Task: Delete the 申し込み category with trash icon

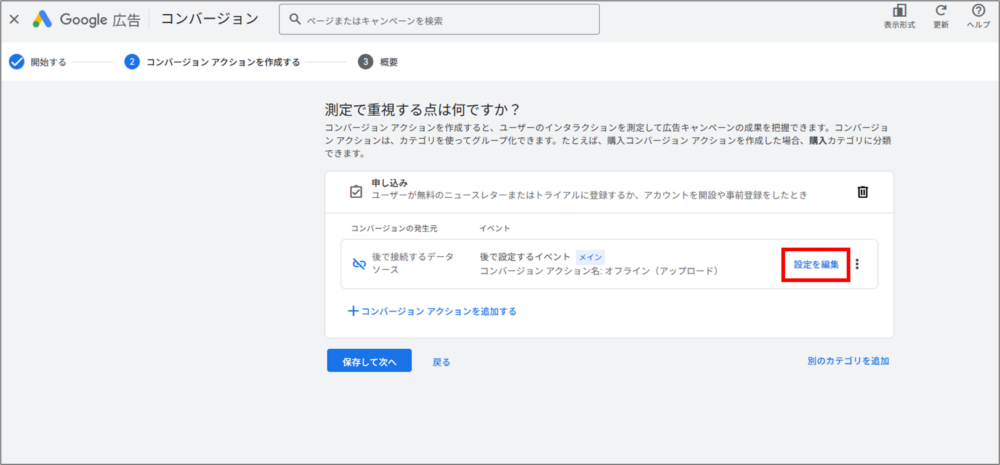Action: (863, 192)
